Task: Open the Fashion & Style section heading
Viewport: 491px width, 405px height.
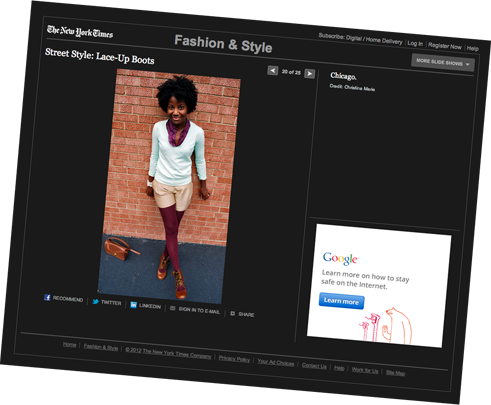Action: [223, 44]
